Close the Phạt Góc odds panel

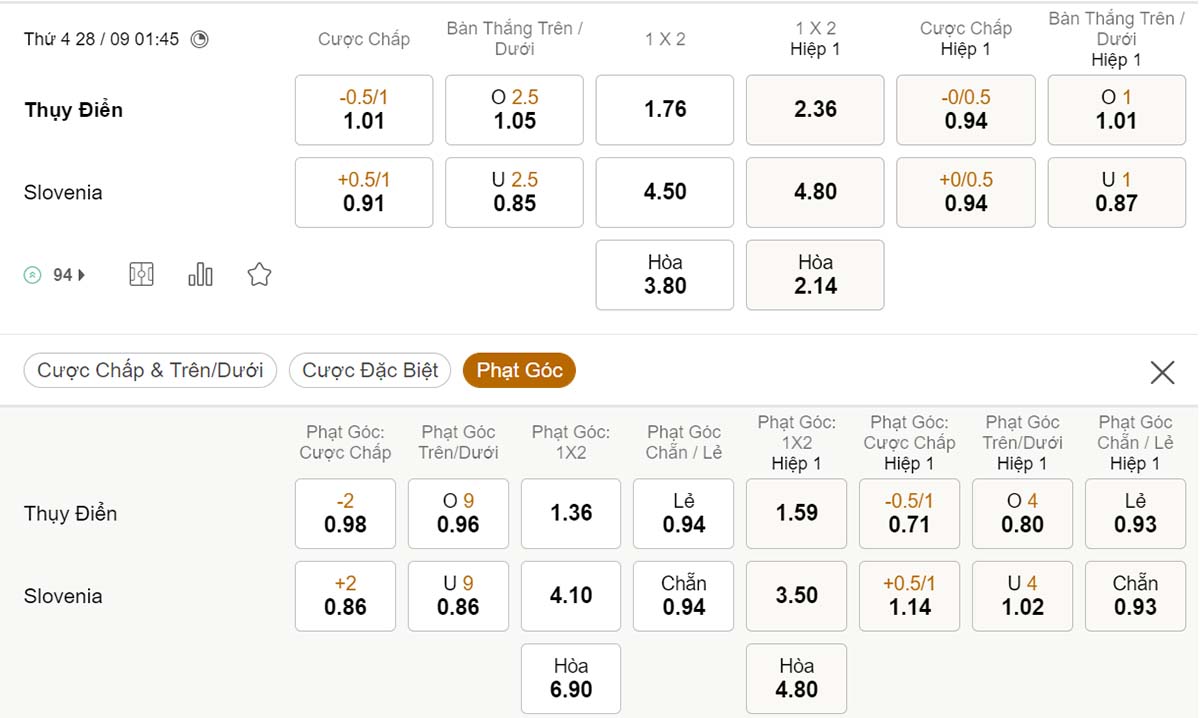(x=1162, y=371)
